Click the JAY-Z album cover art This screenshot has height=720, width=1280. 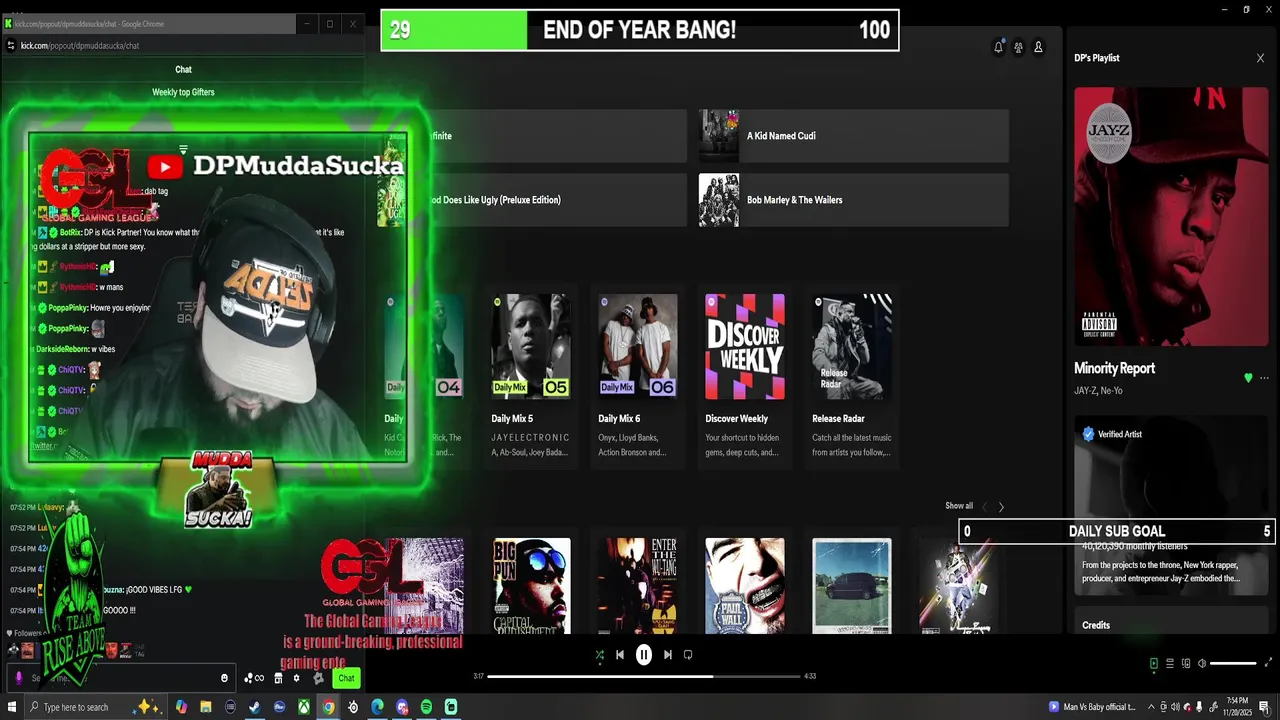point(1171,216)
